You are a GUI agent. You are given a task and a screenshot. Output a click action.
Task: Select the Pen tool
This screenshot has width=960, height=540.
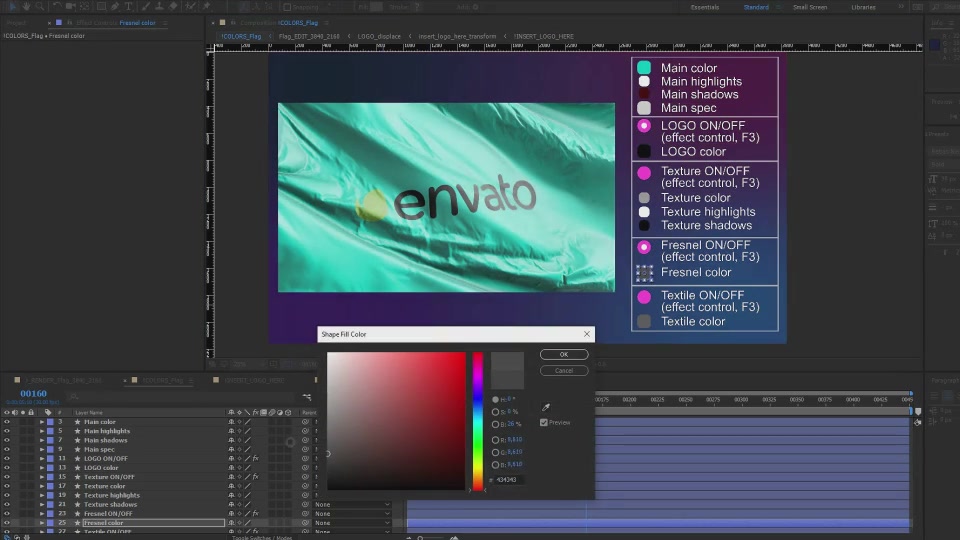pyautogui.click(x=115, y=6)
